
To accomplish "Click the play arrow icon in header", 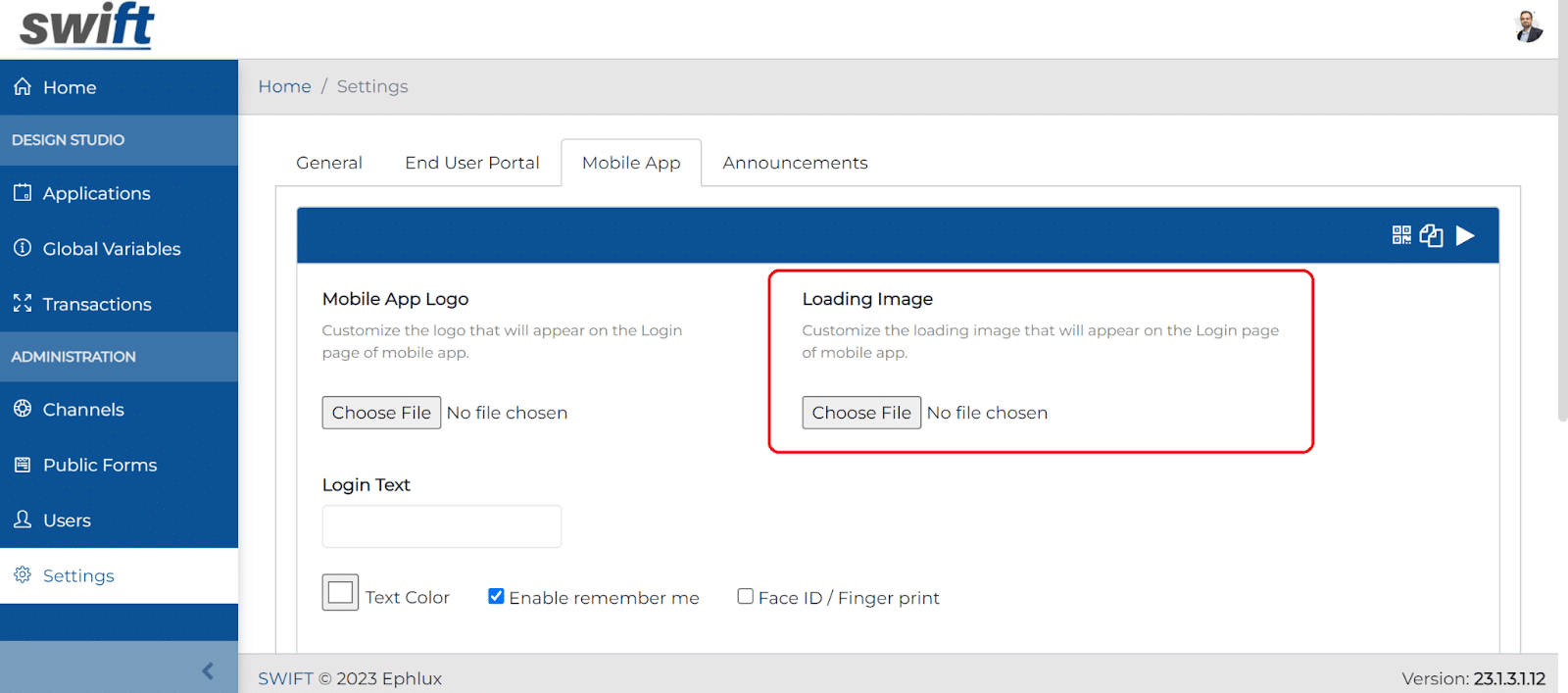I will 1465,235.
